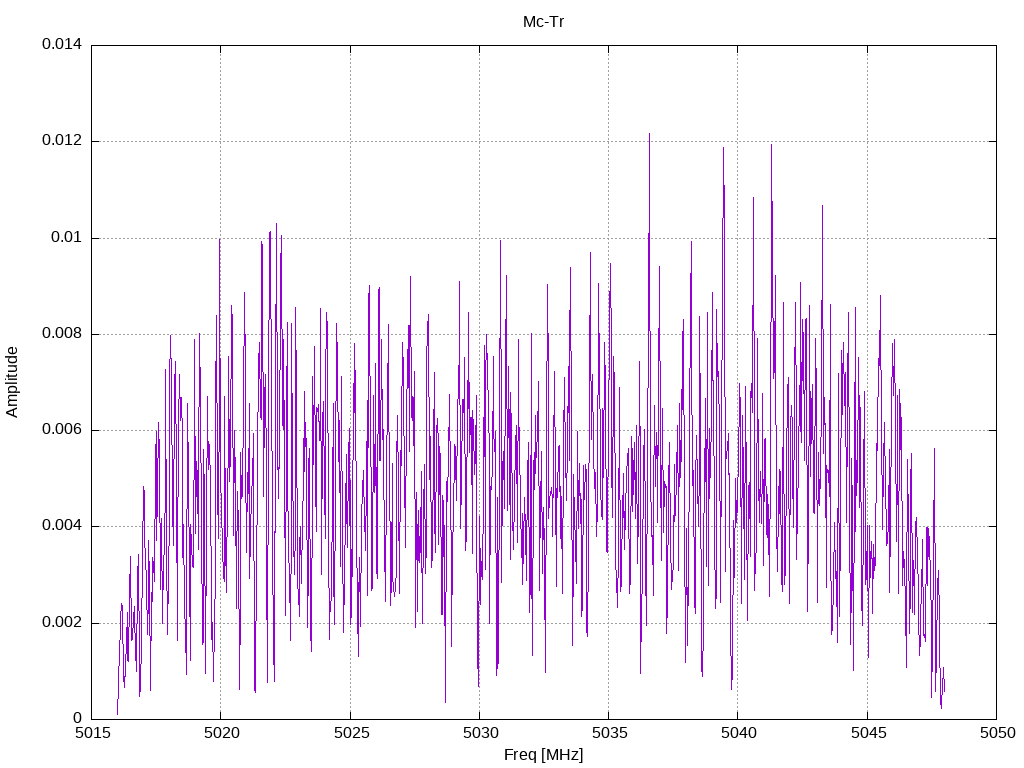Click the 5045 x-axis tick label
Viewport: 1024px width, 768px height.
click(x=869, y=733)
